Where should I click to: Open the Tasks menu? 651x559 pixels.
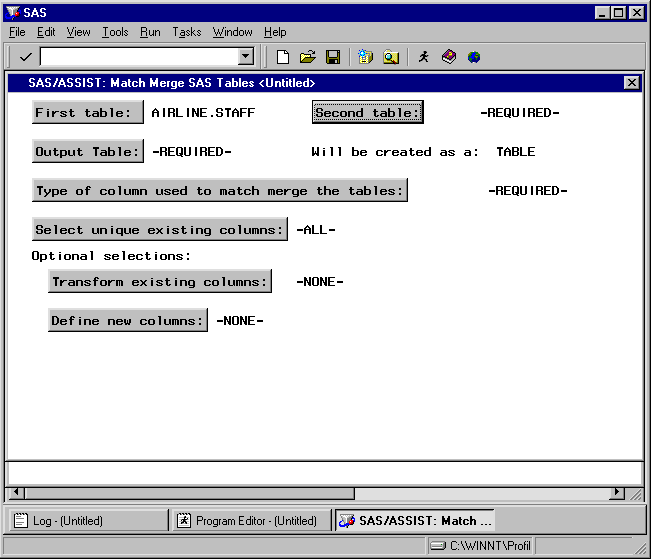pyautogui.click(x=186, y=32)
